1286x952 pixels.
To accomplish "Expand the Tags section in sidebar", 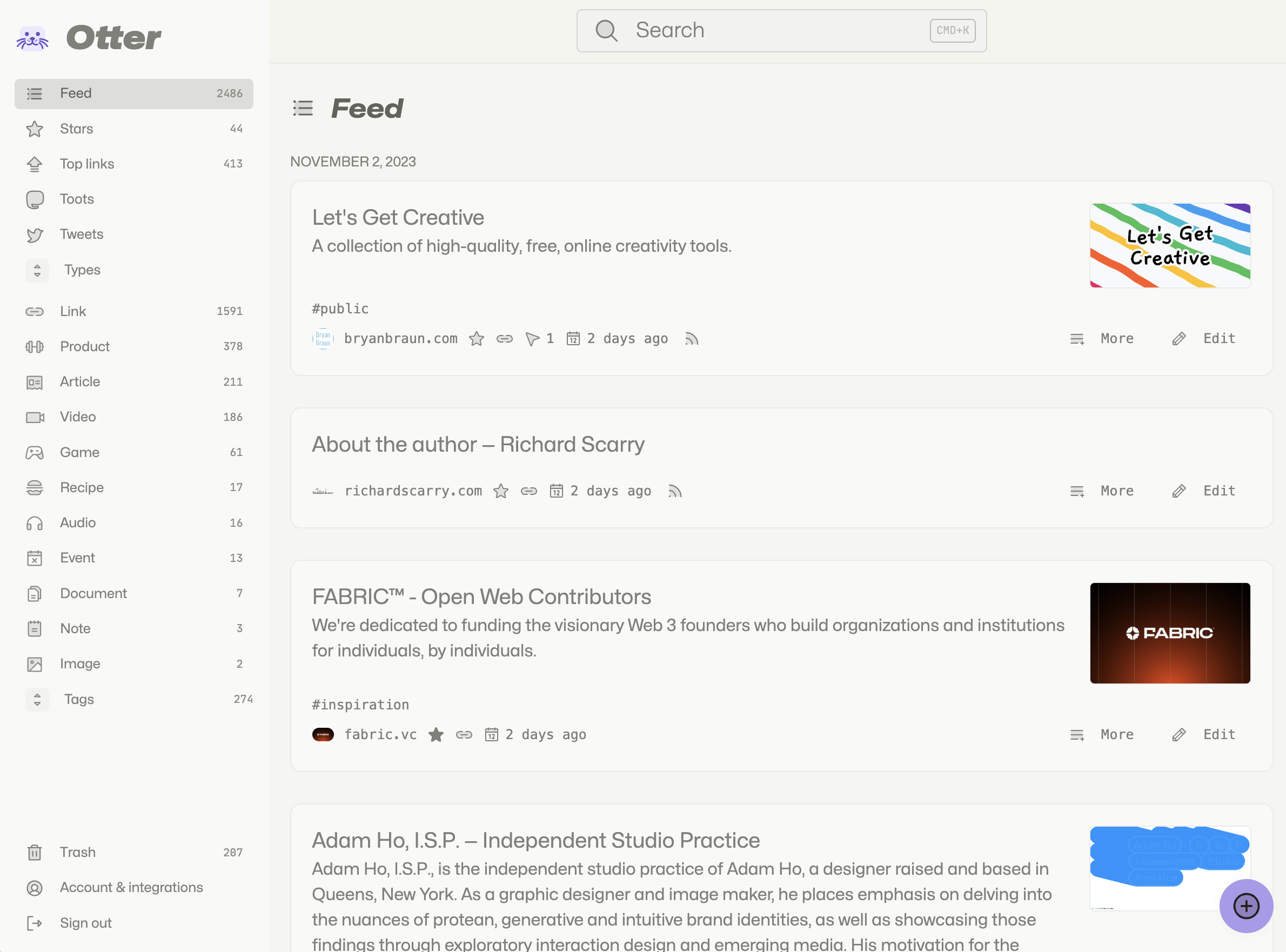I will point(37,700).
